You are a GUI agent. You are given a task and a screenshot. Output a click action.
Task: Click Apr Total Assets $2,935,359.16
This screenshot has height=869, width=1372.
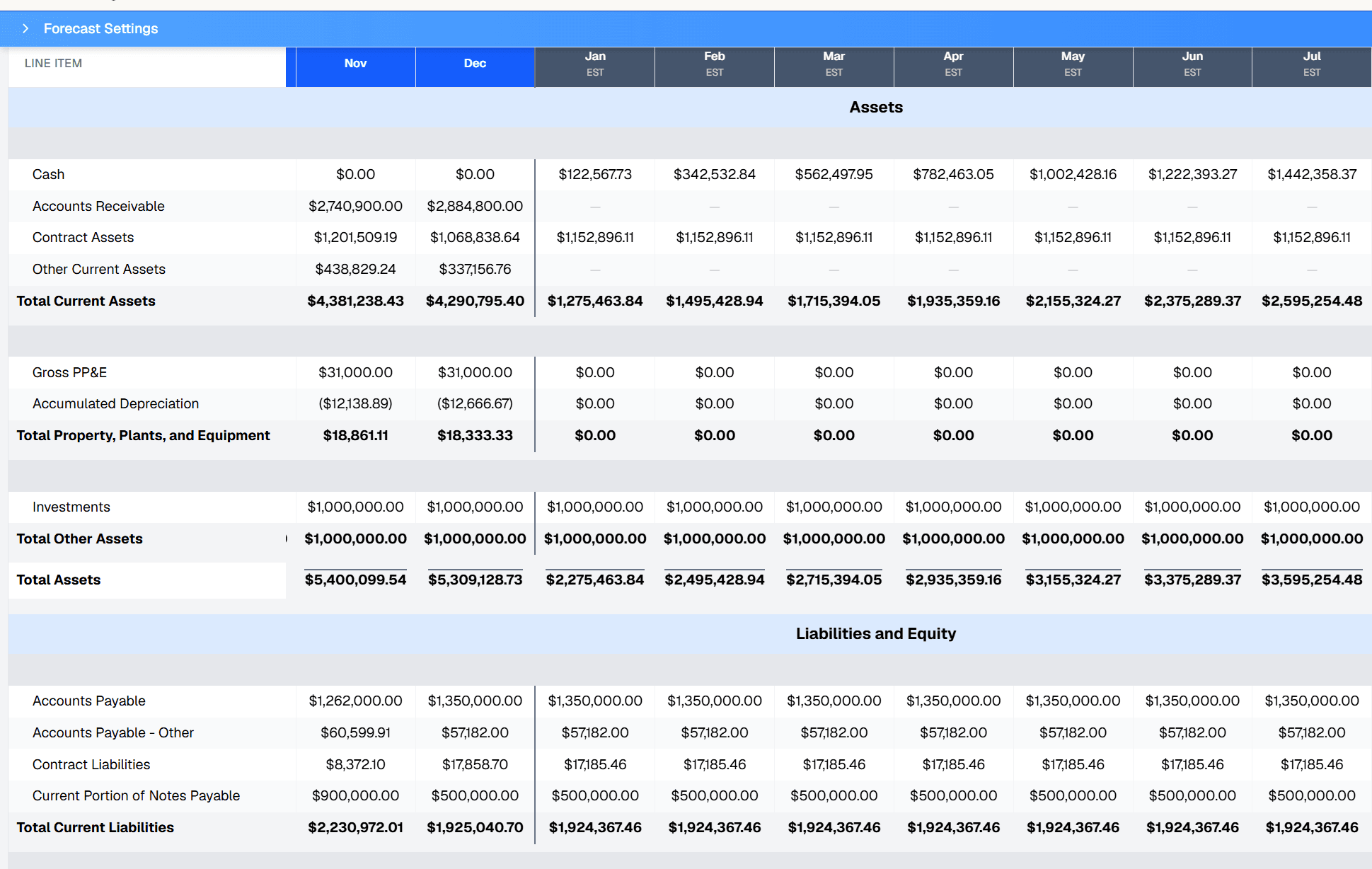(954, 580)
